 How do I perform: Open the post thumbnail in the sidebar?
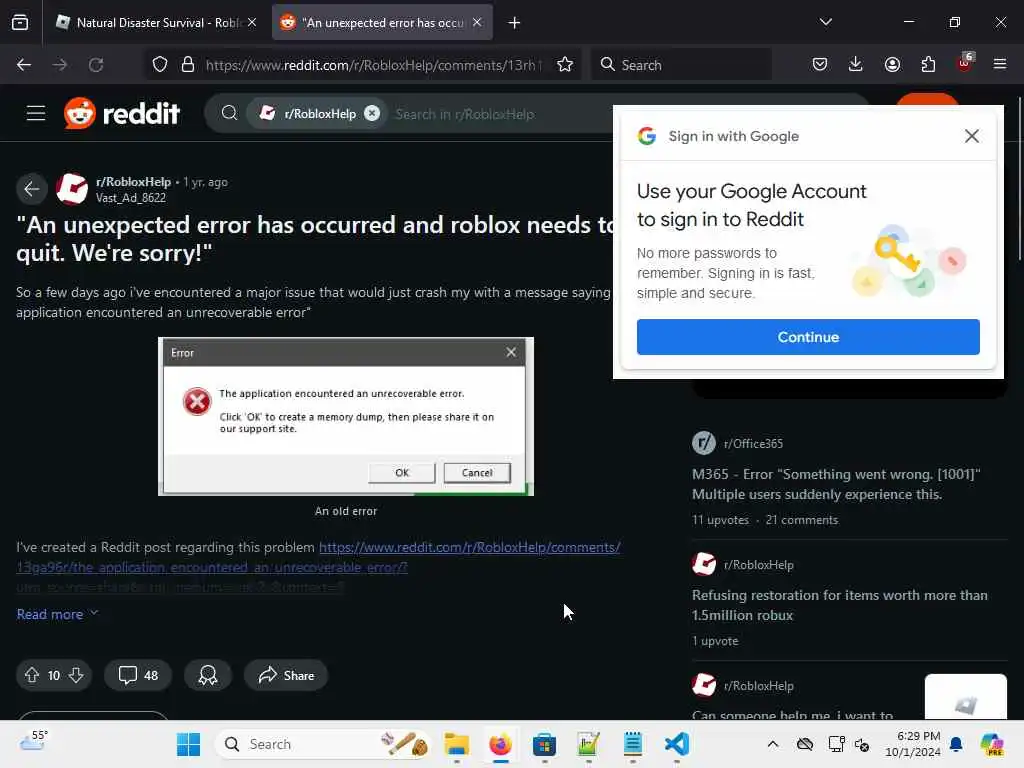(965, 697)
